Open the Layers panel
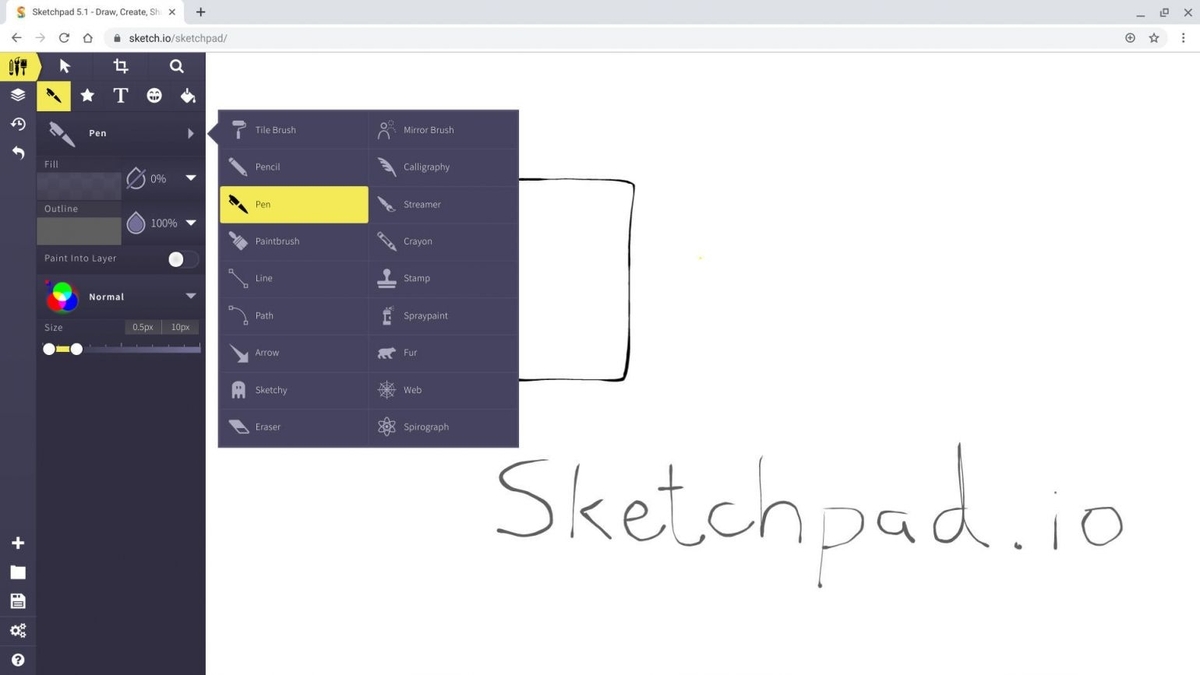Screen dimensions: 1200x675 (x=17, y=95)
